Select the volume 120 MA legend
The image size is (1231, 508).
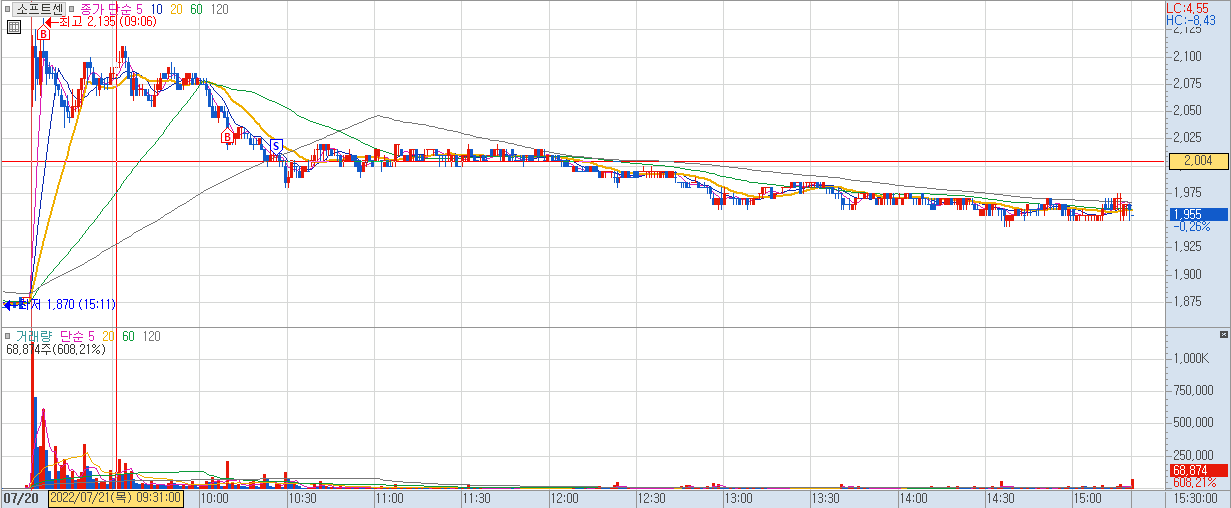pyautogui.click(x=150, y=335)
